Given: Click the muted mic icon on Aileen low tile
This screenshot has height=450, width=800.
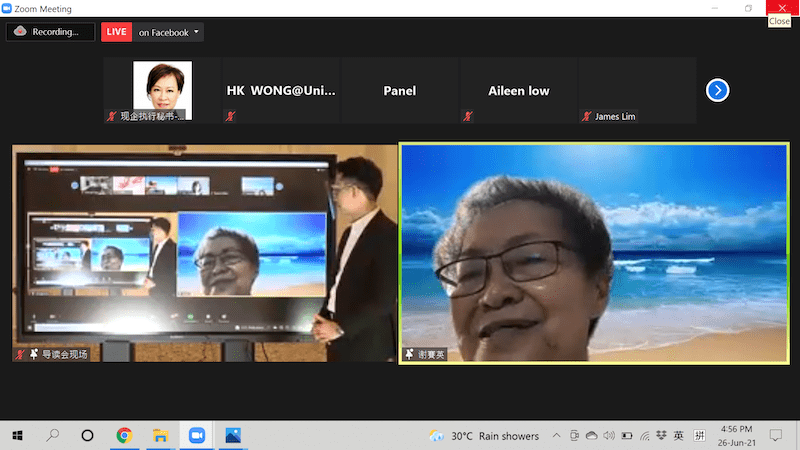Looking at the screenshot, I should (x=467, y=116).
